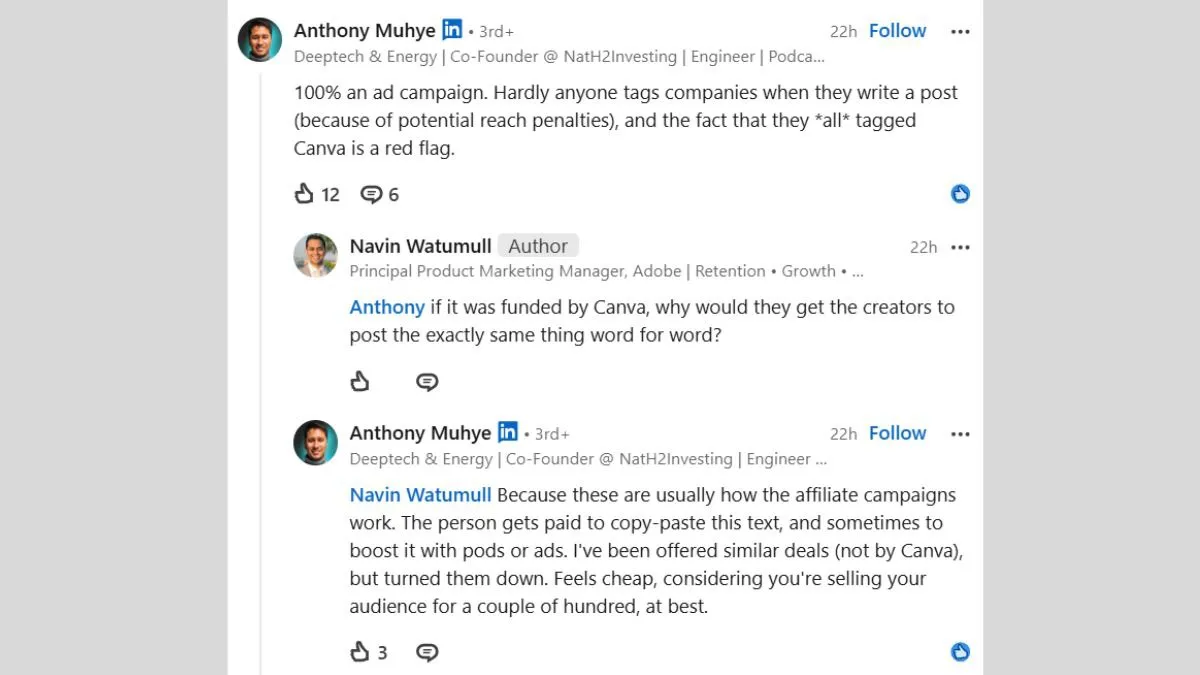Open more options on Anthony's second reply
1200x675 pixels.
click(960, 434)
